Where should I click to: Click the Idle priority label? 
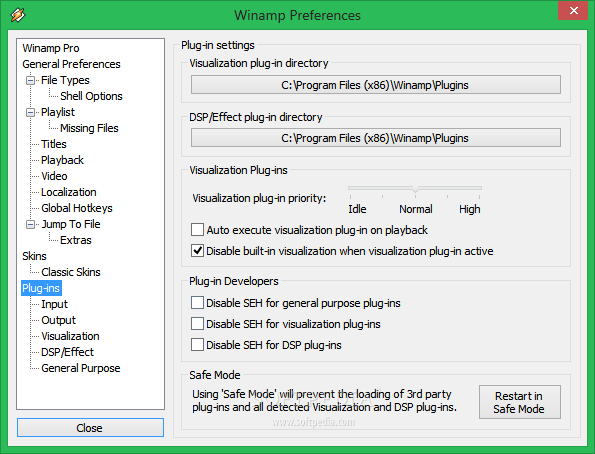[x=357, y=209]
